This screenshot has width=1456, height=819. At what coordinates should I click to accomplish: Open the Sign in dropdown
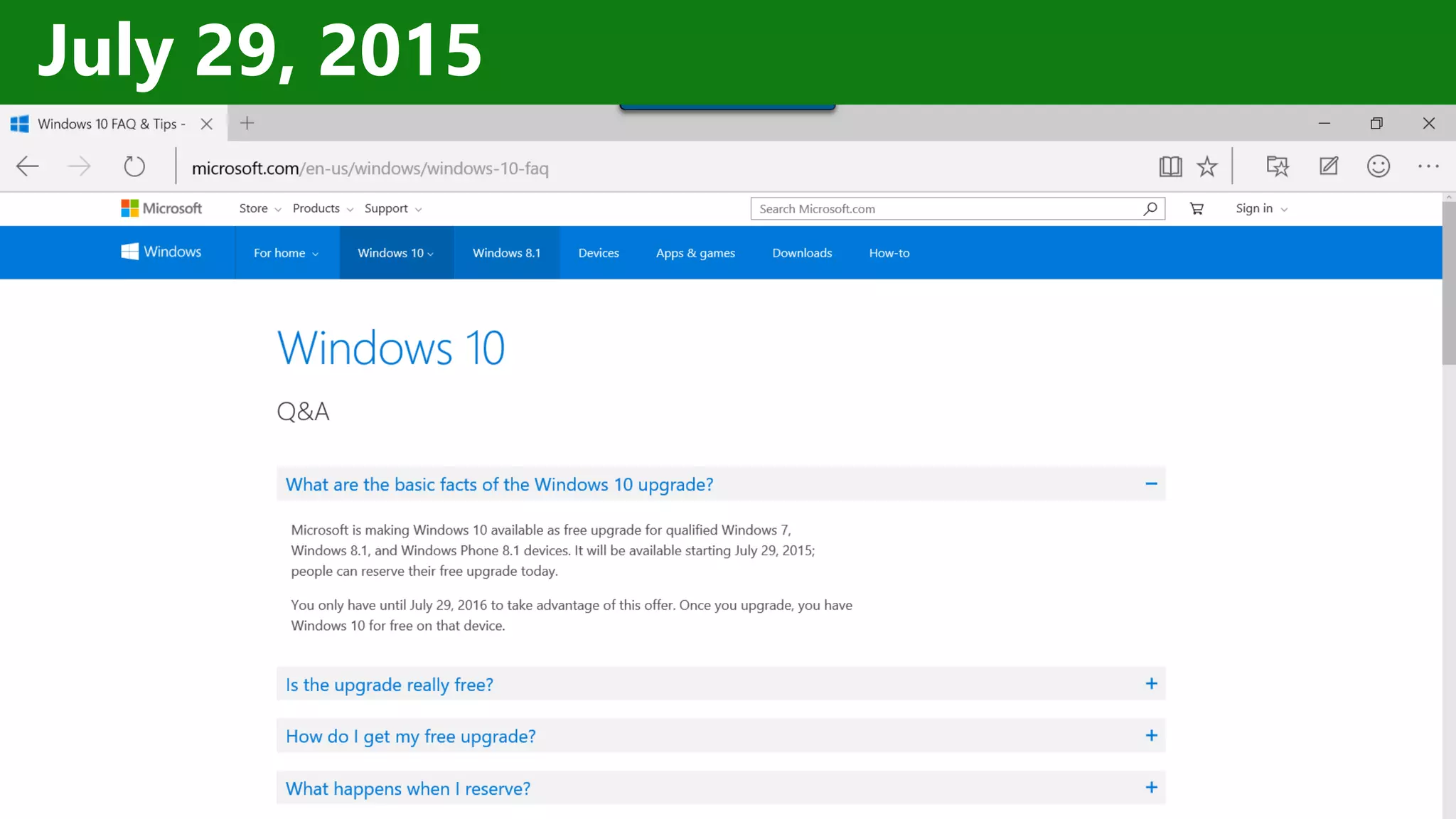coord(1261,208)
